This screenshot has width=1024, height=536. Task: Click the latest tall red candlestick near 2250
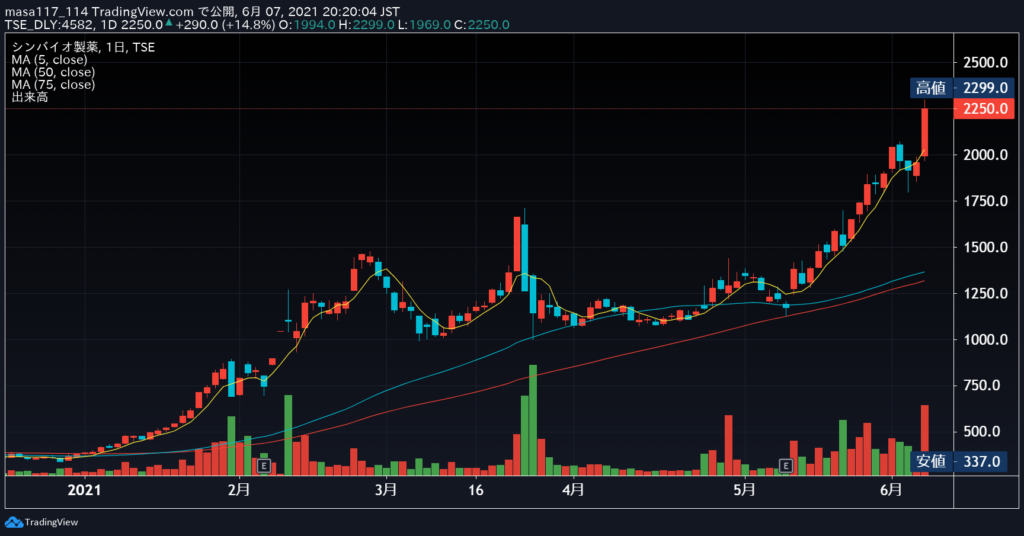[925, 131]
